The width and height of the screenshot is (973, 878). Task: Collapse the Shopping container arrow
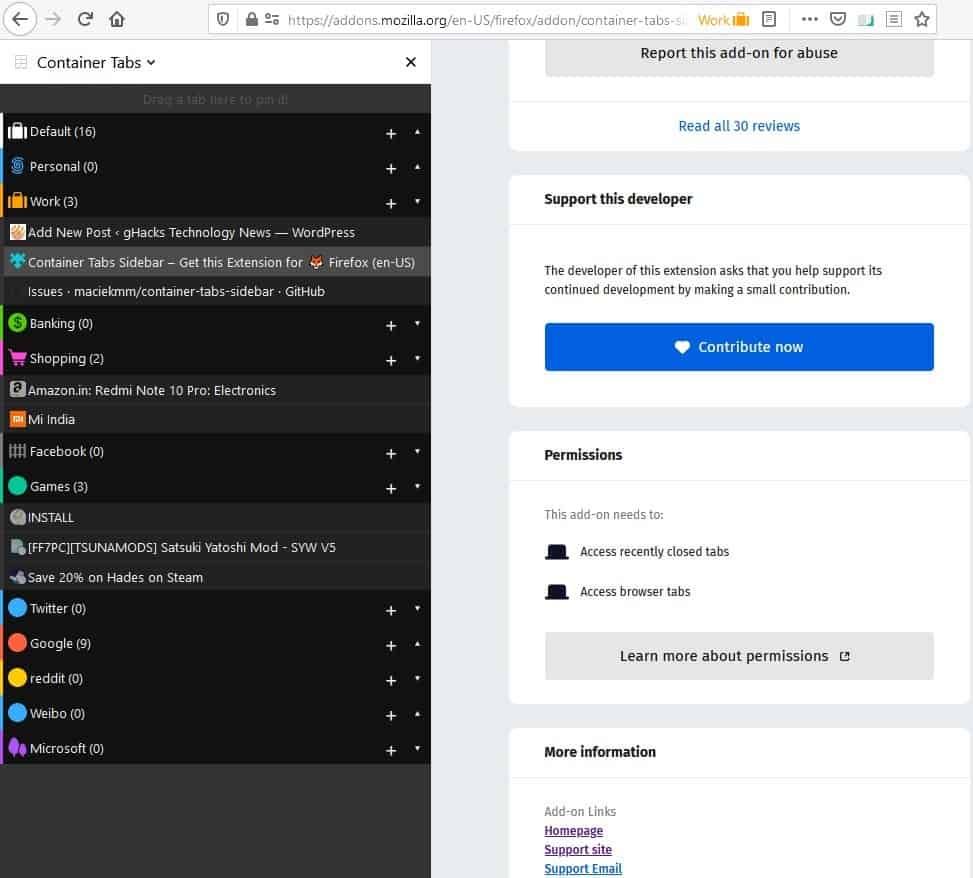pos(418,358)
